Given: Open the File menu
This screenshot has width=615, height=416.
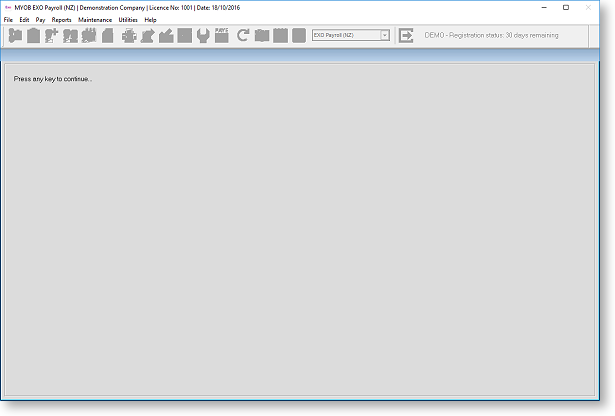Looking at the screenshot, I should 8,20.
